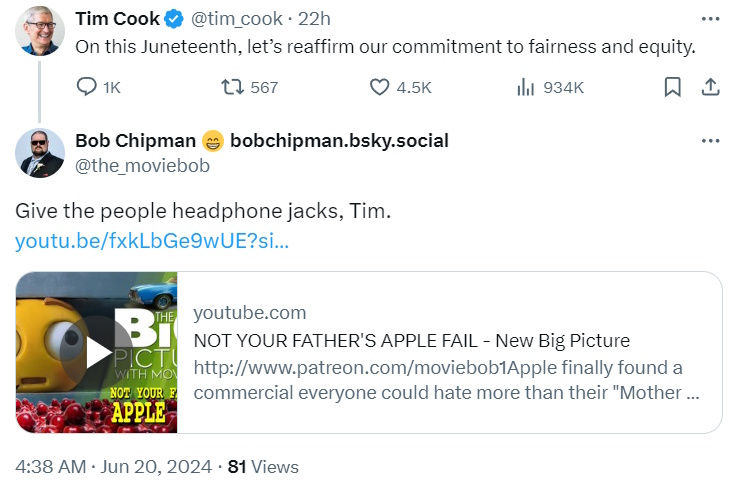Click Tim Cook's verified badge

click(x=174, y=19)
